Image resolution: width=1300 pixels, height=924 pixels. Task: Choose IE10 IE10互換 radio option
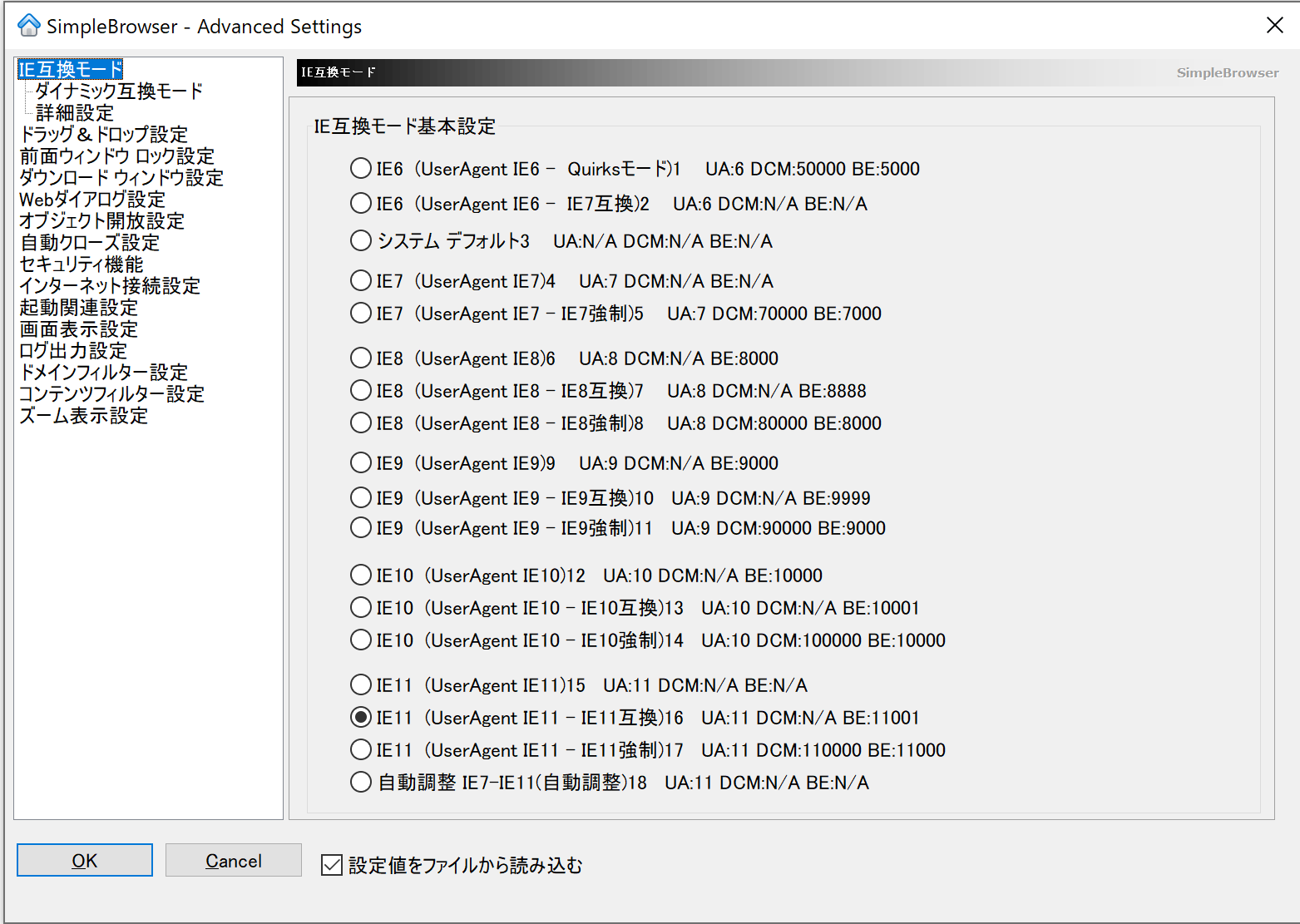[x=361, y=608]
